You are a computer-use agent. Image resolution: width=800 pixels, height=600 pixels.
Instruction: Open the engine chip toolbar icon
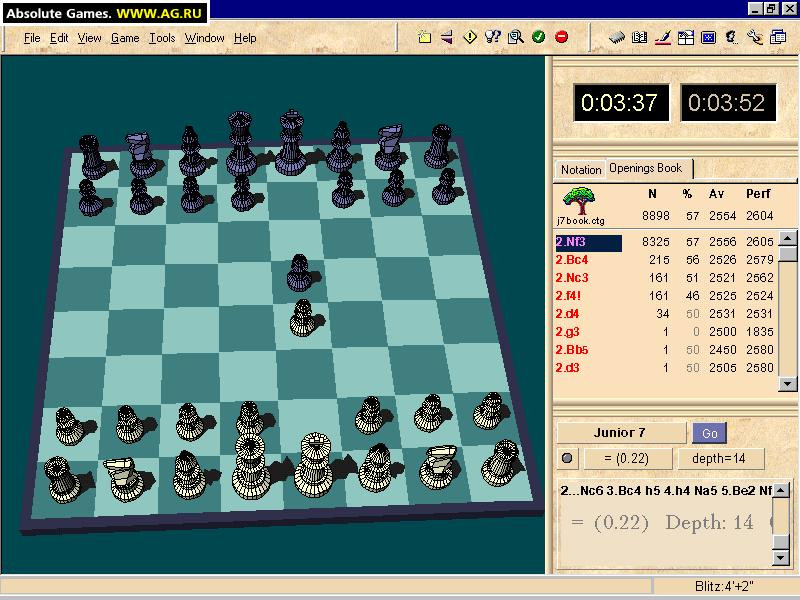(616, 37)
